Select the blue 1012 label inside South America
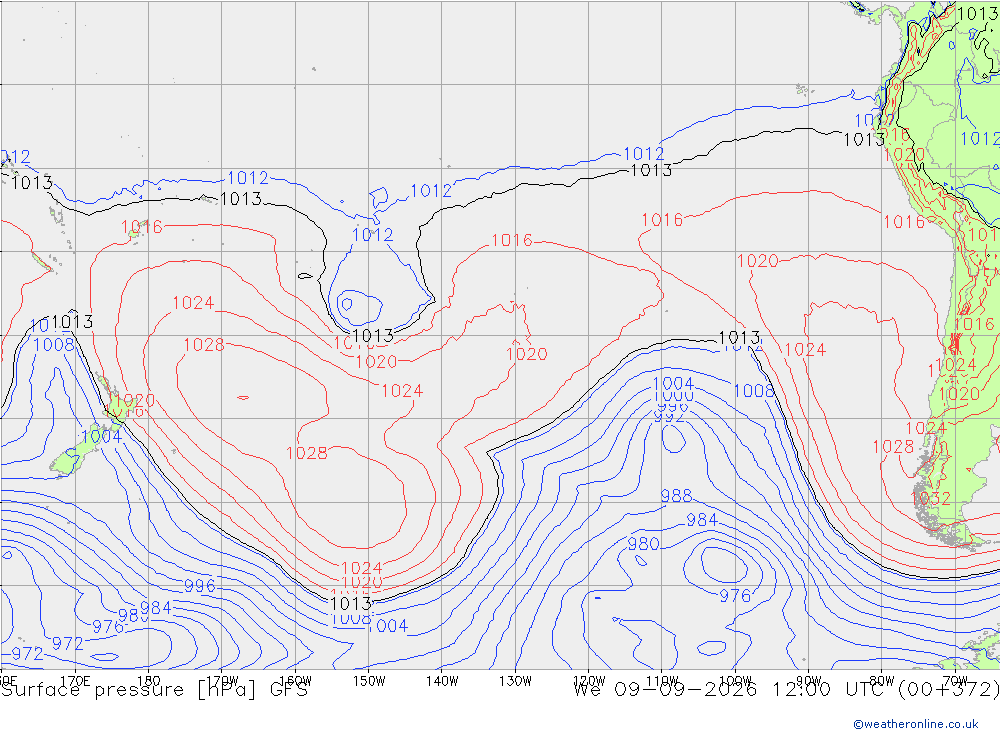Screen dimensions: 1000x733 tap(980, 138)
